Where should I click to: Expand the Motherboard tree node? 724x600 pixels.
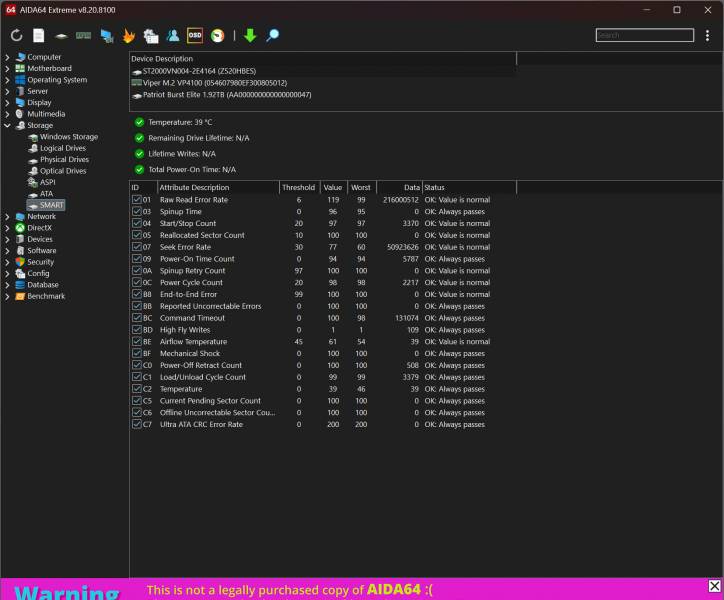pos(7,68)
